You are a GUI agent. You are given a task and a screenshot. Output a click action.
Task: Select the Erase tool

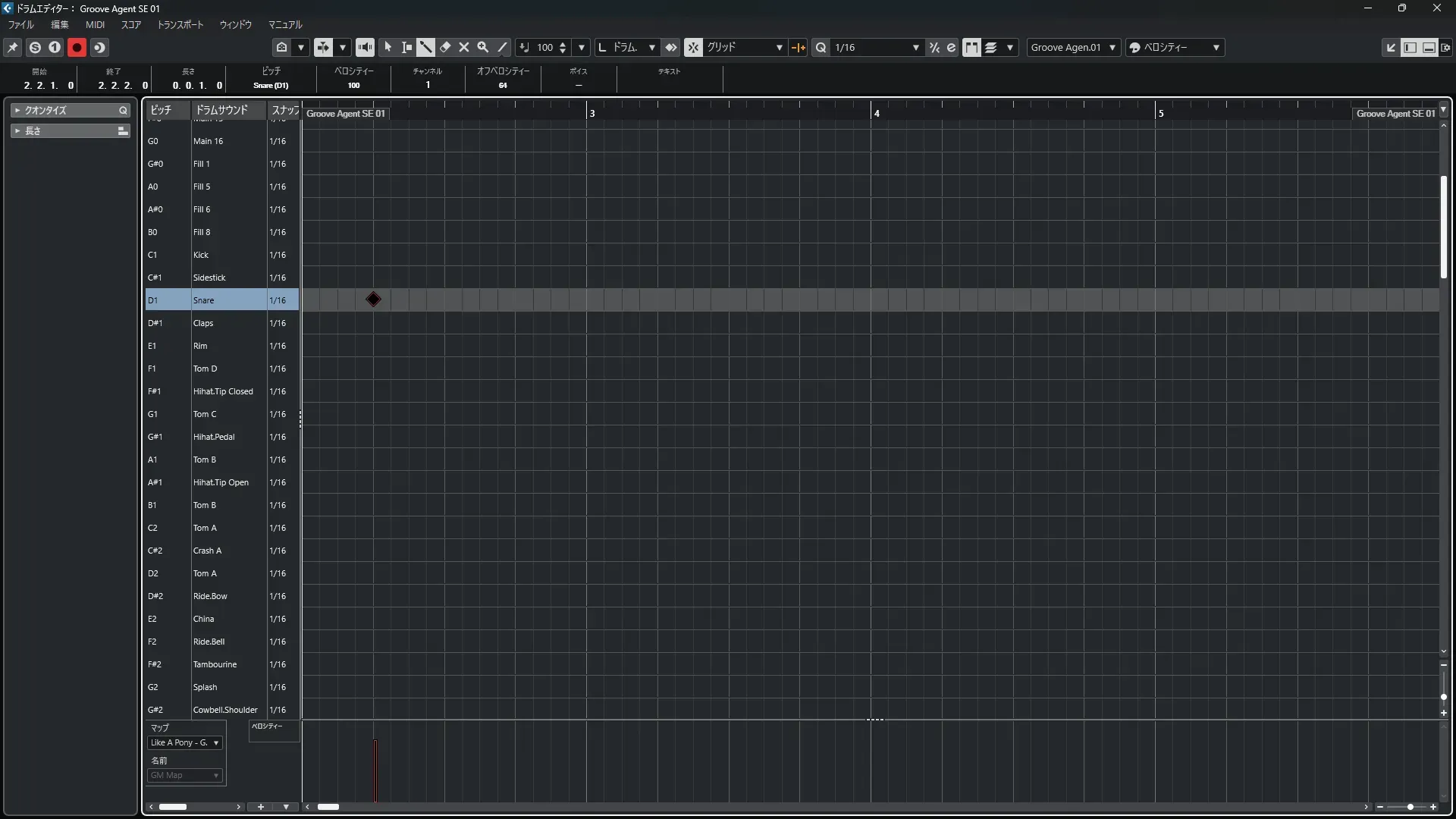(445, 47)
